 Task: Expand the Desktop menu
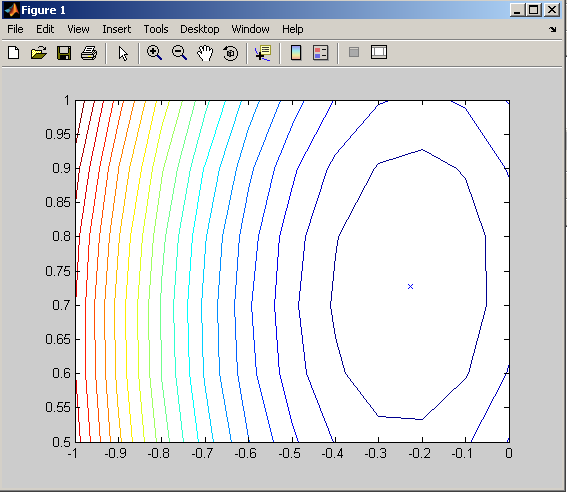[200, 29]
